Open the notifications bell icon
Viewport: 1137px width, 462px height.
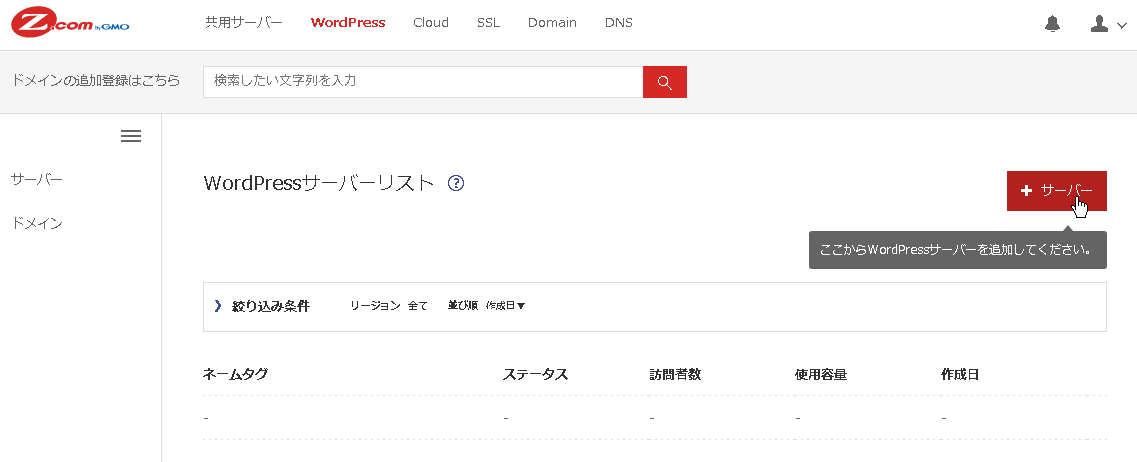[x=1052, y=24]
